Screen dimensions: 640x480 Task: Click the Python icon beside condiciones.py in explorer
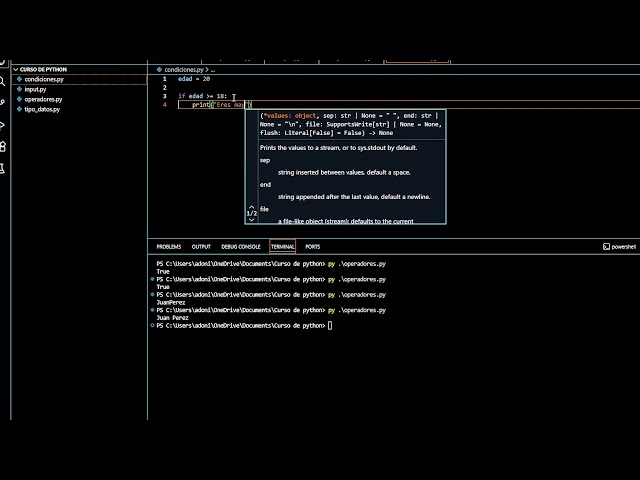pos(19,79)
